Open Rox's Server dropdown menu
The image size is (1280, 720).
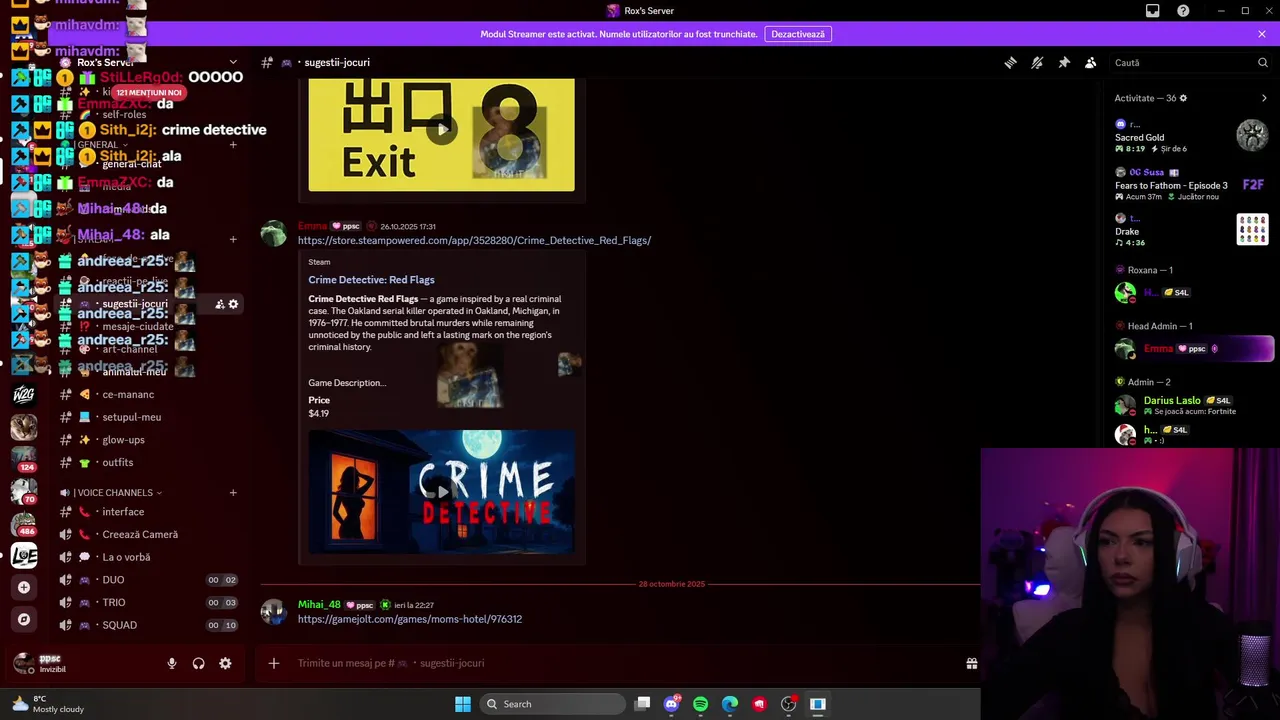click(233, 62)
